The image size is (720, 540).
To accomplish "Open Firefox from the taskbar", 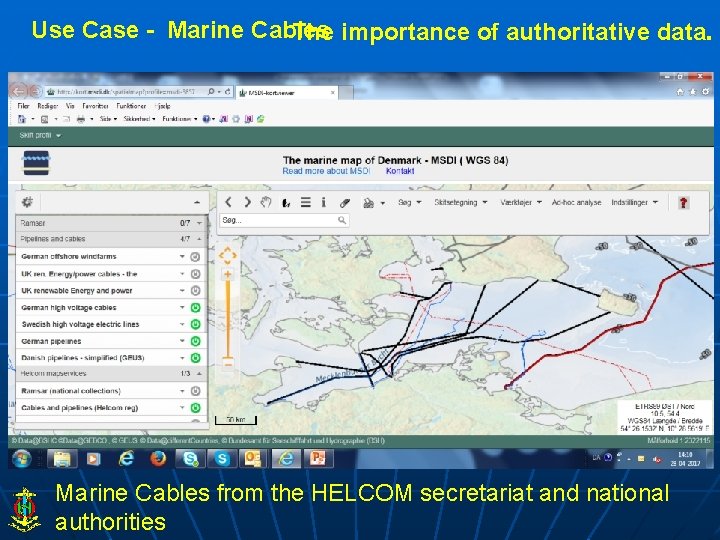I will click(158, 458).
